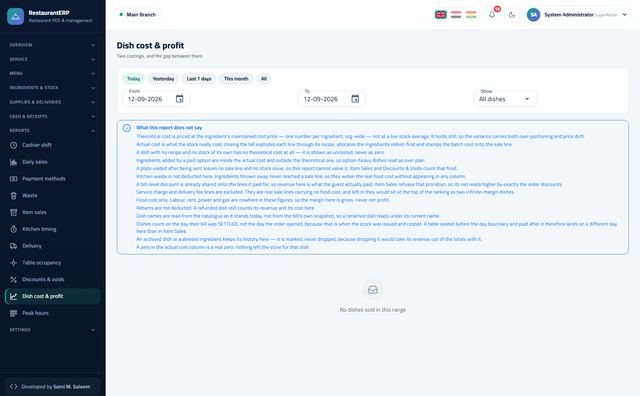The width and height of the screenshot is (640, 396).
Task: Click the Waste trash icon
Action: point(13,196)
